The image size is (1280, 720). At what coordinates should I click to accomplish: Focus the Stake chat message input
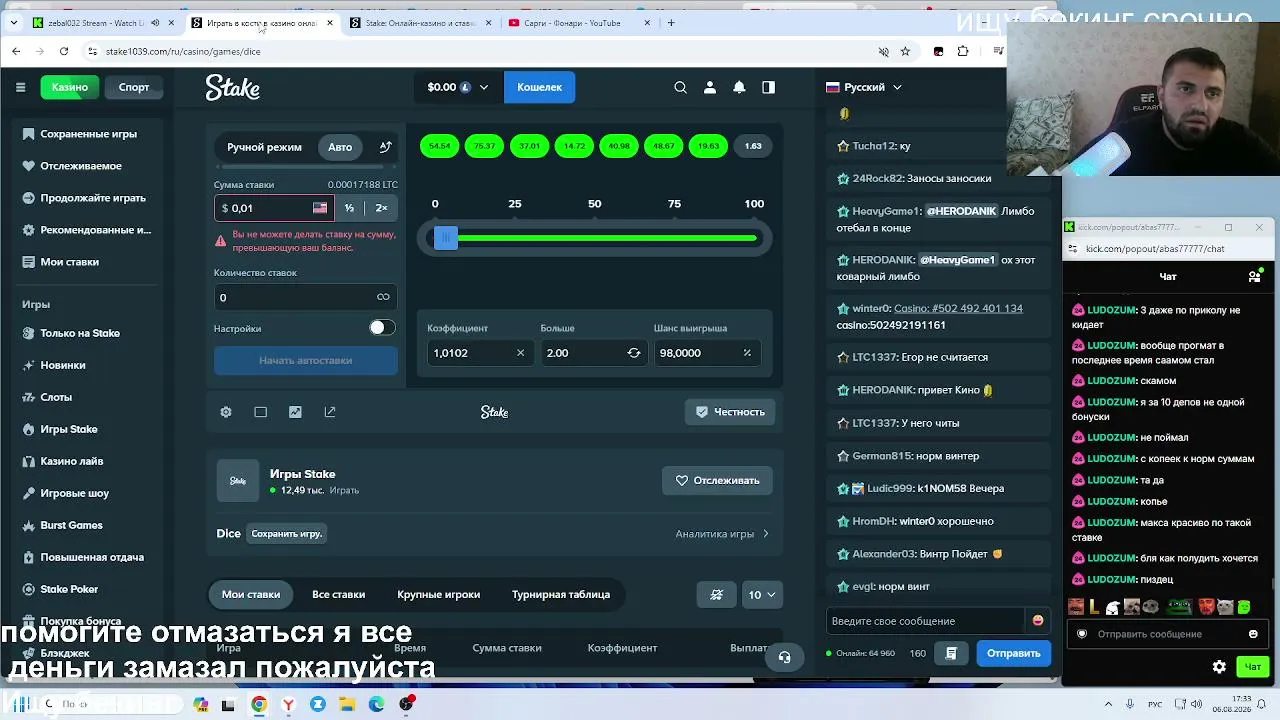(927, 621)
